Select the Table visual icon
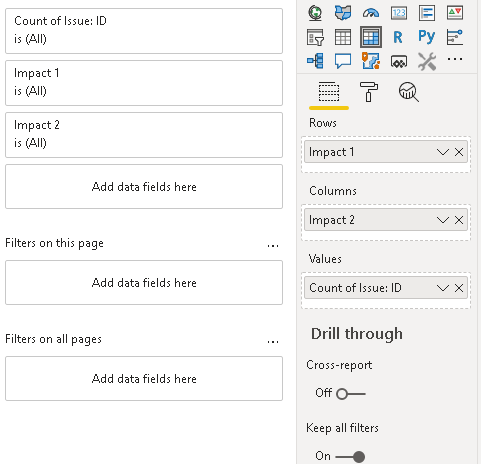The image size is (481, 464). pyautogui.click(x=343, y=37)
